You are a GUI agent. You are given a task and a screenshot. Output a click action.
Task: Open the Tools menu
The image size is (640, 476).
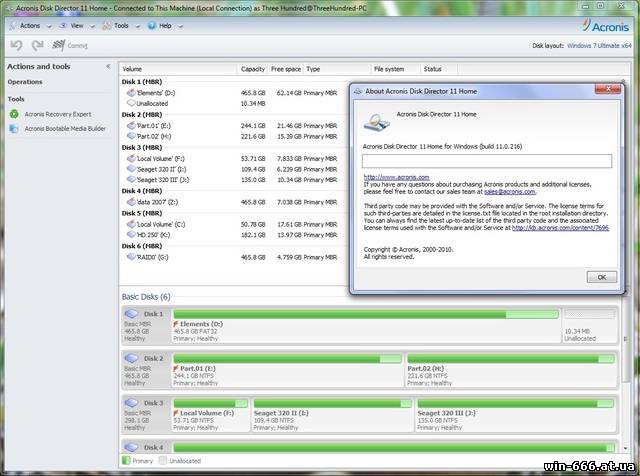pos(121,26)
